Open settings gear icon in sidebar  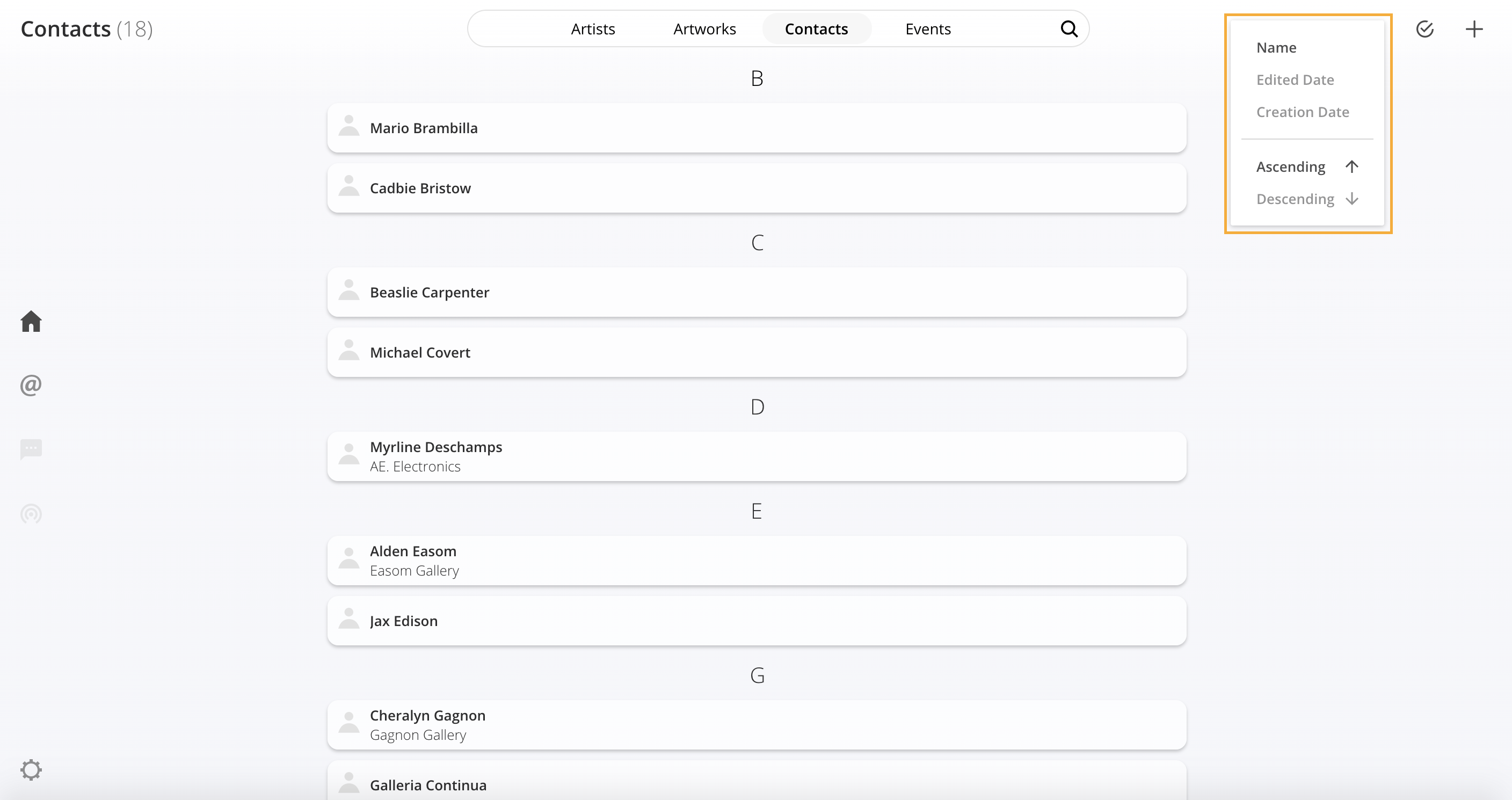coord(31,769)
